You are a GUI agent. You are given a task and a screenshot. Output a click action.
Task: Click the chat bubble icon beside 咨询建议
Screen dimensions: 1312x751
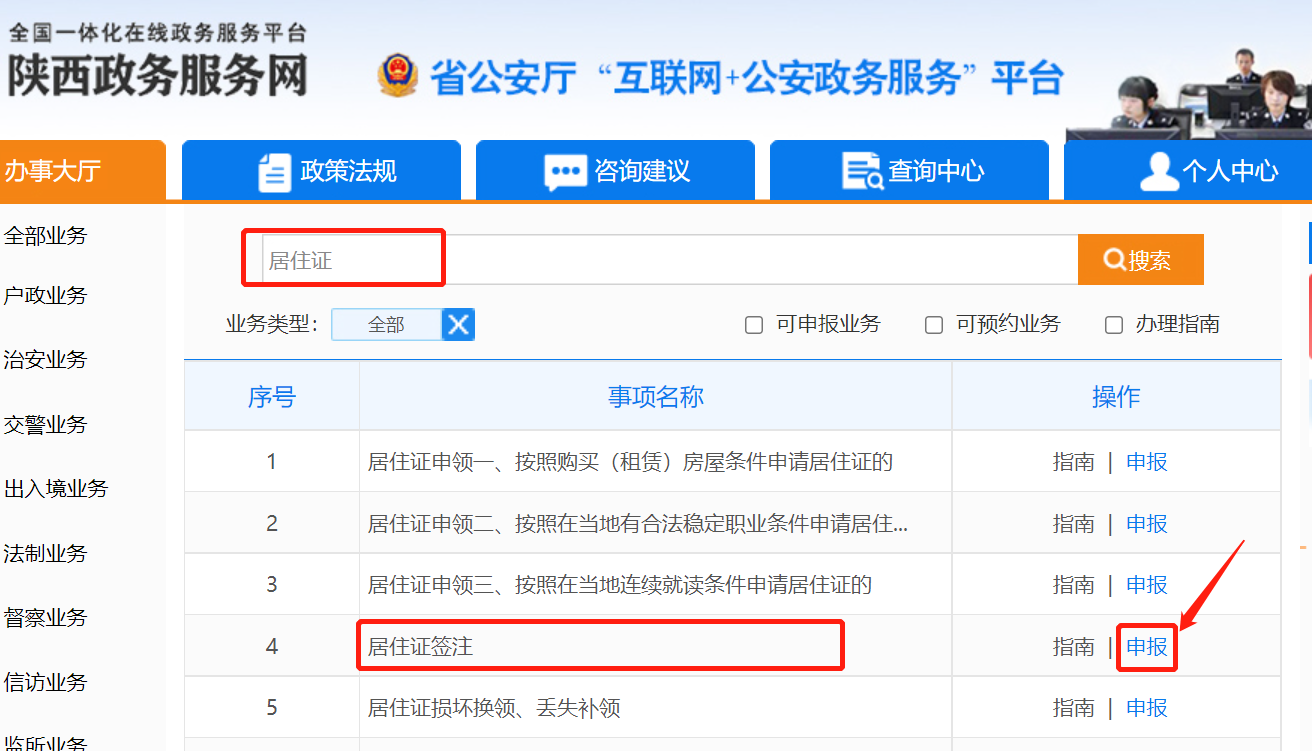coord(565,172)
